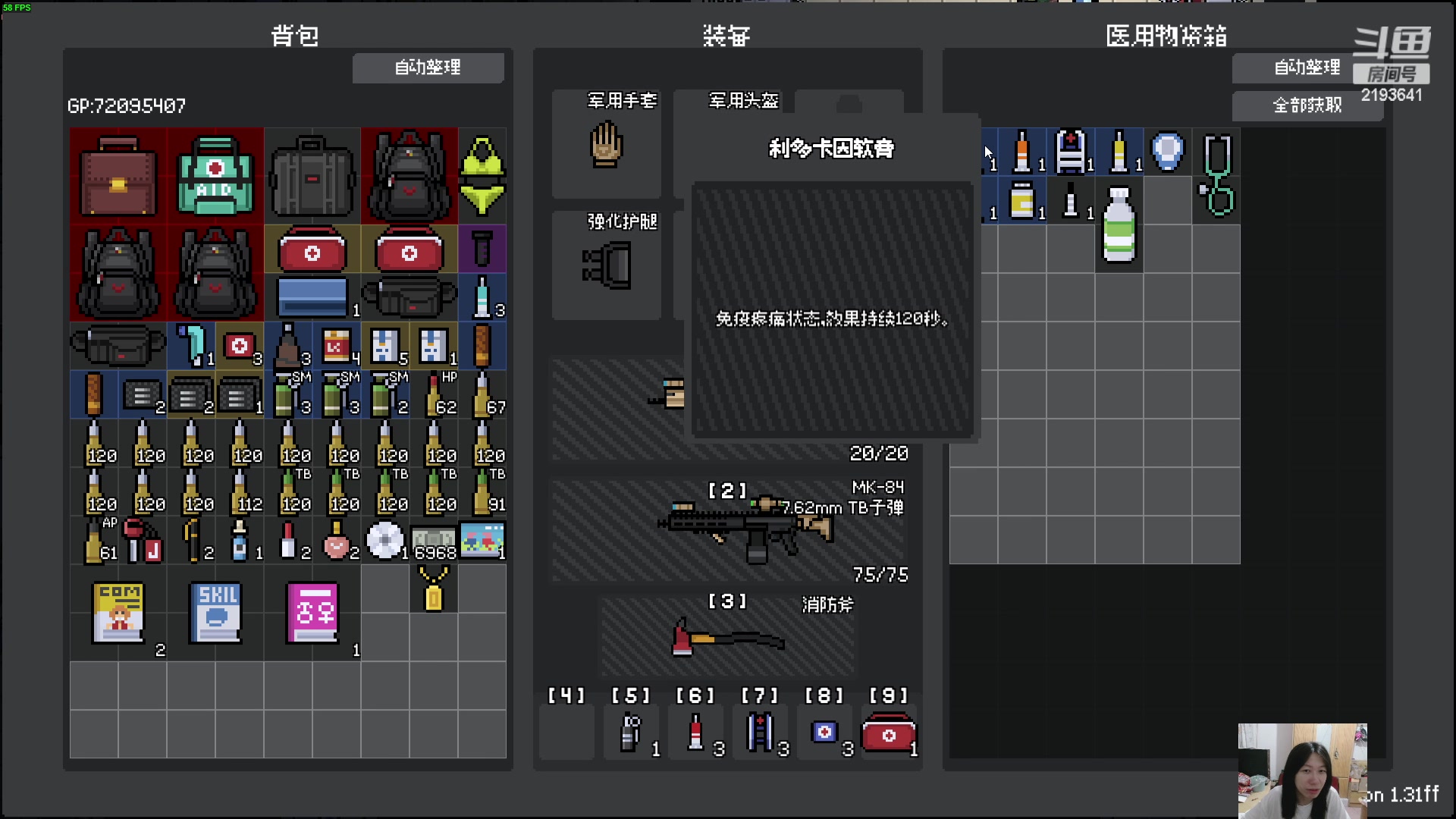
Task: Open the COM magazine item
Action: point(118,613)
